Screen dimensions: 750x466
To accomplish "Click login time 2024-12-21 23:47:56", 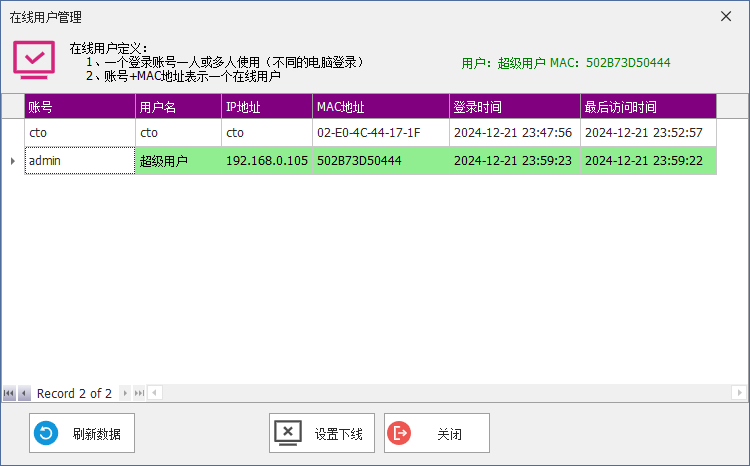I will tap(515, 133).
